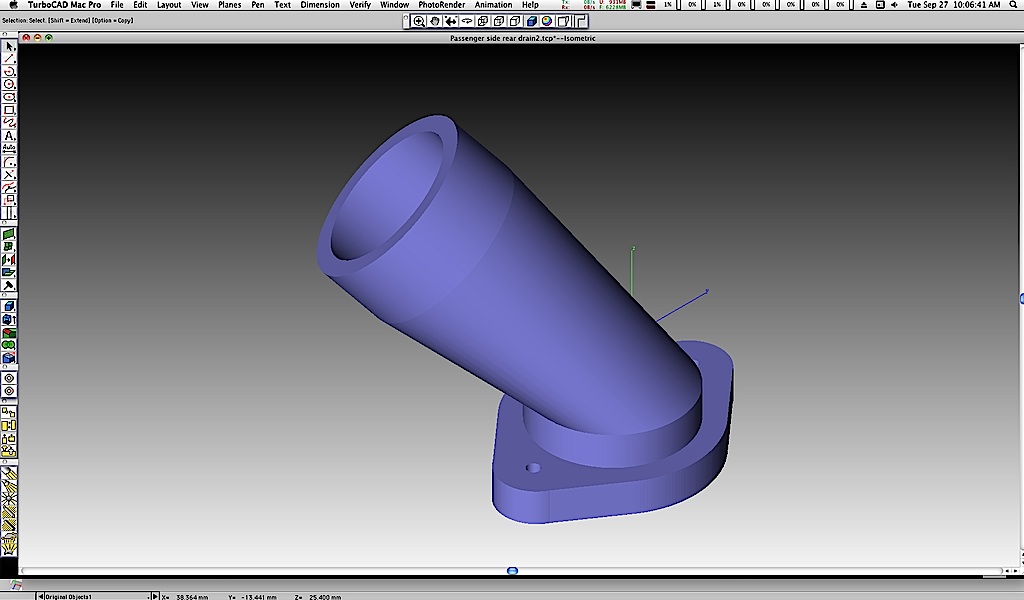Select the arrow selection tool
Screen dimensions: 1024x600
click(x=9, y=46)
